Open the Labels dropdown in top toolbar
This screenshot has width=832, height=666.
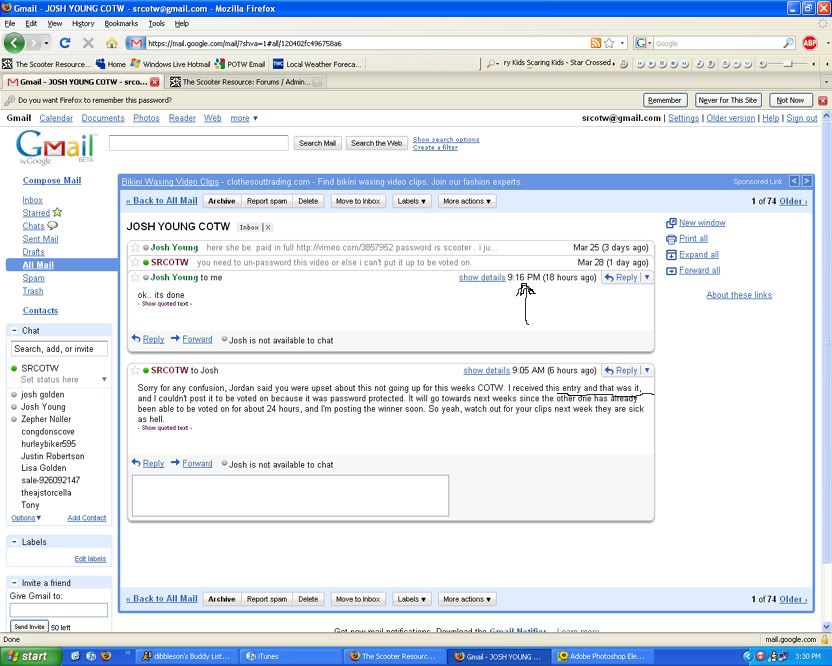coord(411,201)
